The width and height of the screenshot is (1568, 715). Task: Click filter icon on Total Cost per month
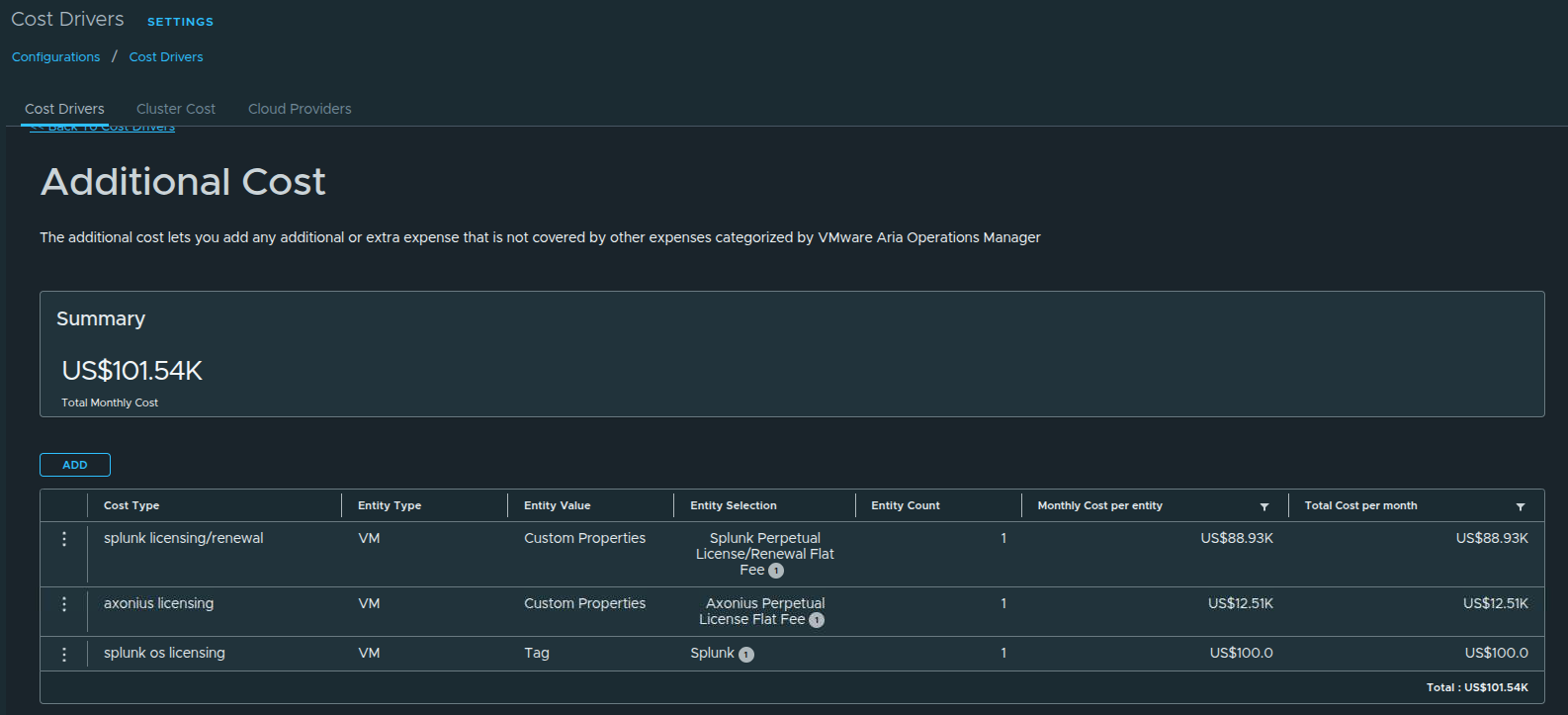(x=1521, y=506)
